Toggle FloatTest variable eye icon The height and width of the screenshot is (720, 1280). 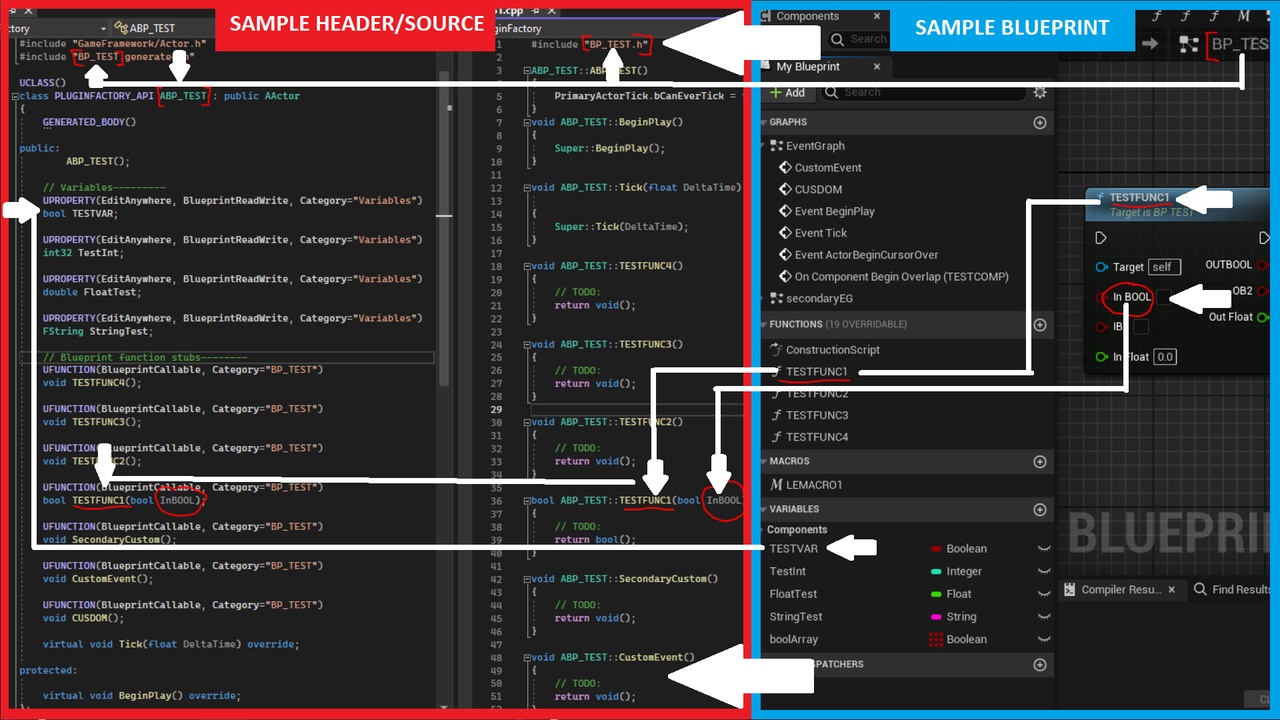click(x=1044, y=594)
